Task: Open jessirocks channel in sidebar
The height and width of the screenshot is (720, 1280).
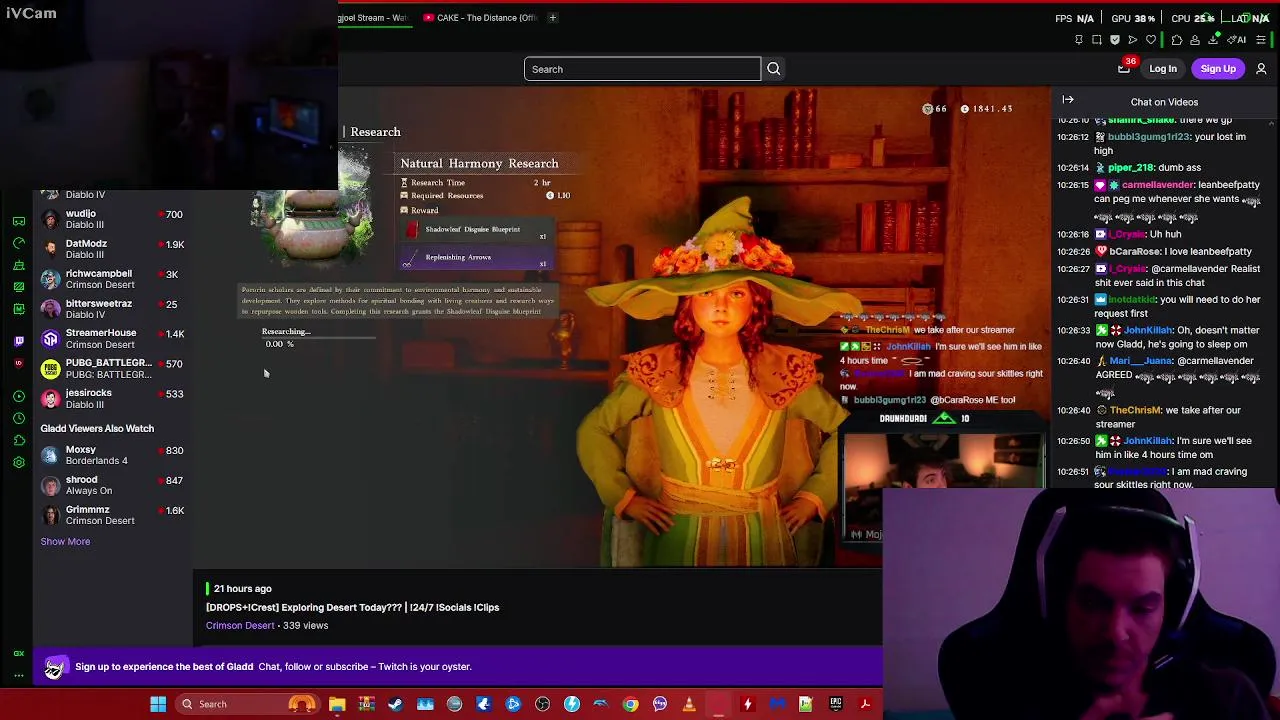Action: [112, 398]
